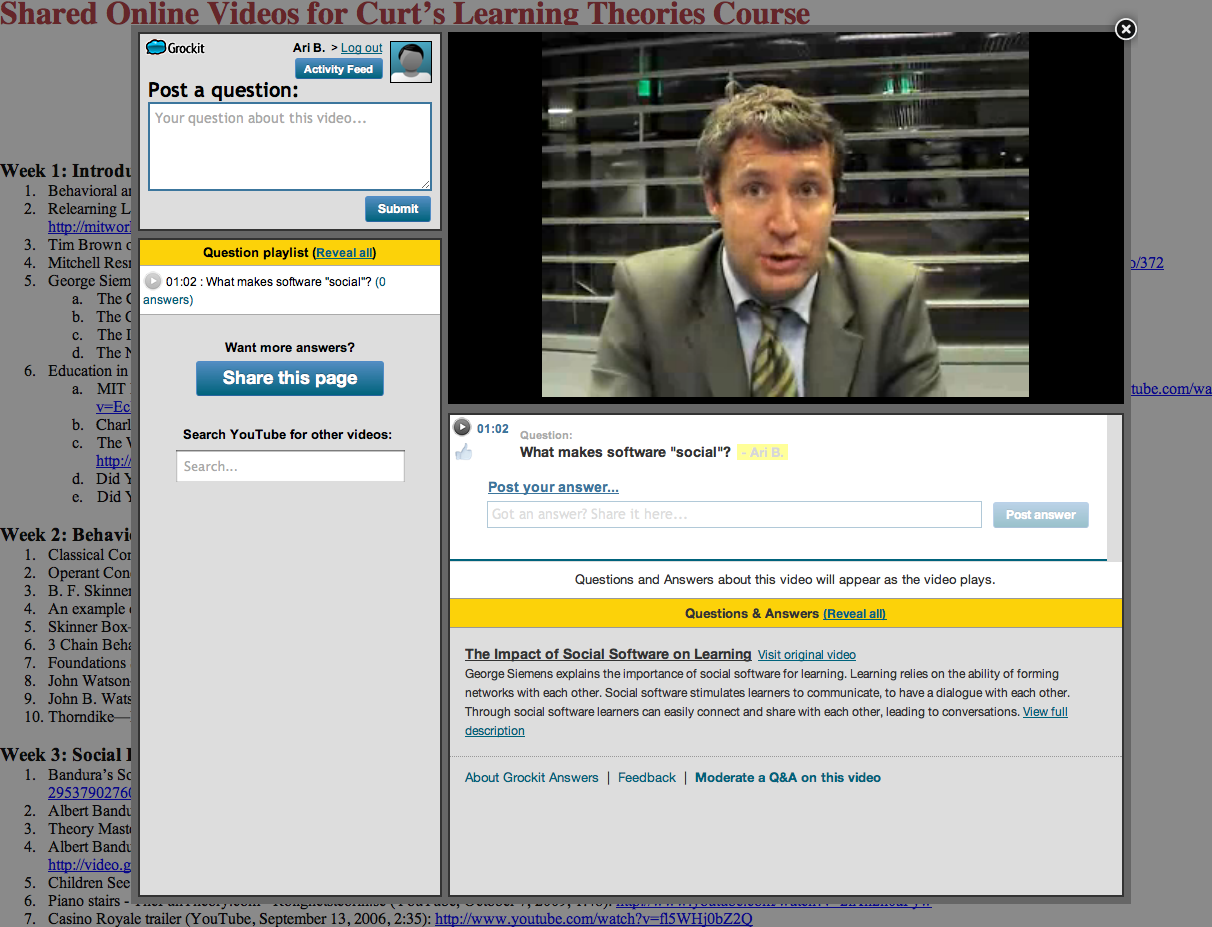This screenshot has height=927, width=1212.
Task: Focus the answer input field
Action: point(735,514)
